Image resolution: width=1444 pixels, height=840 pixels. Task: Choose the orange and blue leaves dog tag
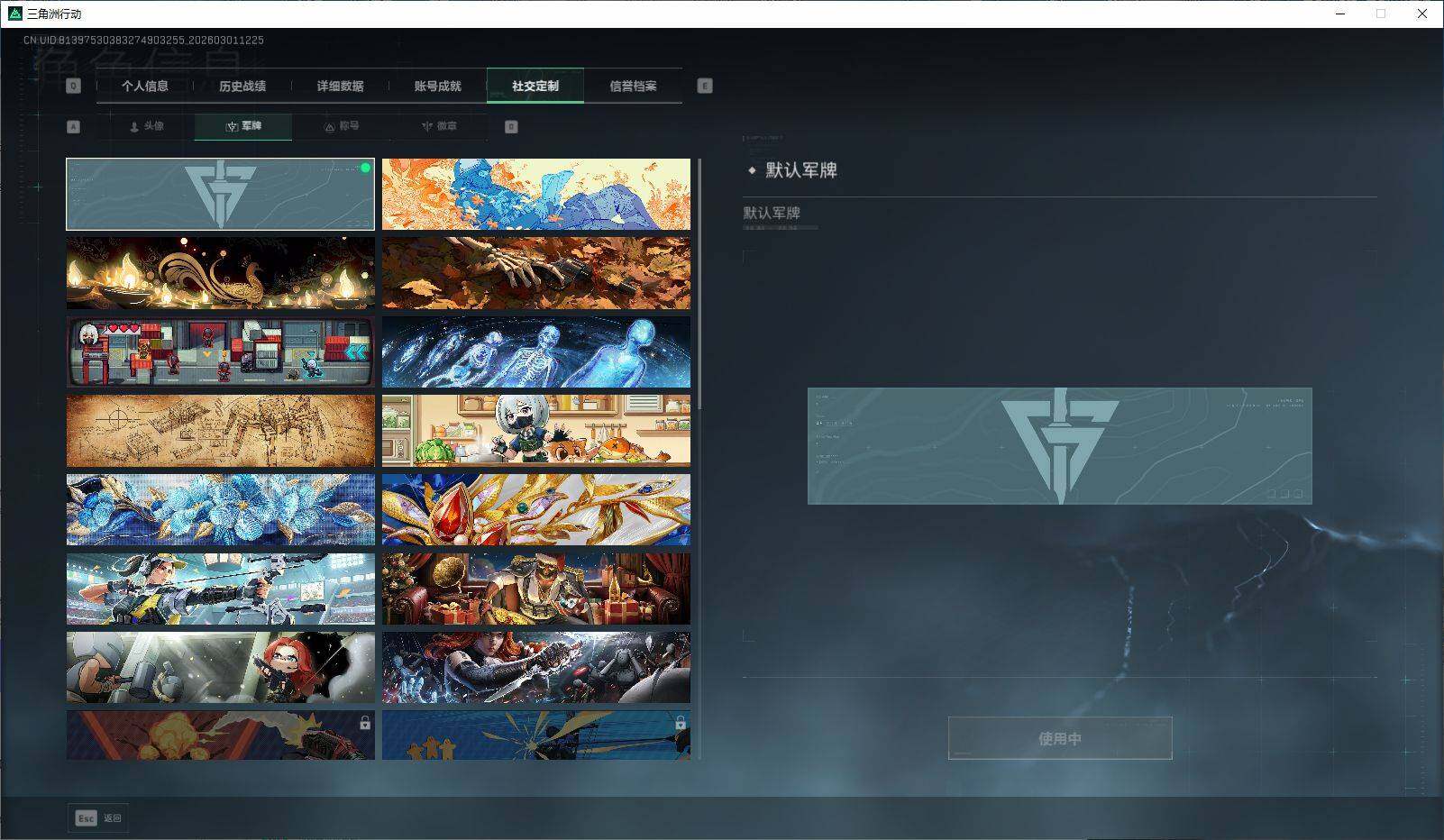[x=536, y=195]
